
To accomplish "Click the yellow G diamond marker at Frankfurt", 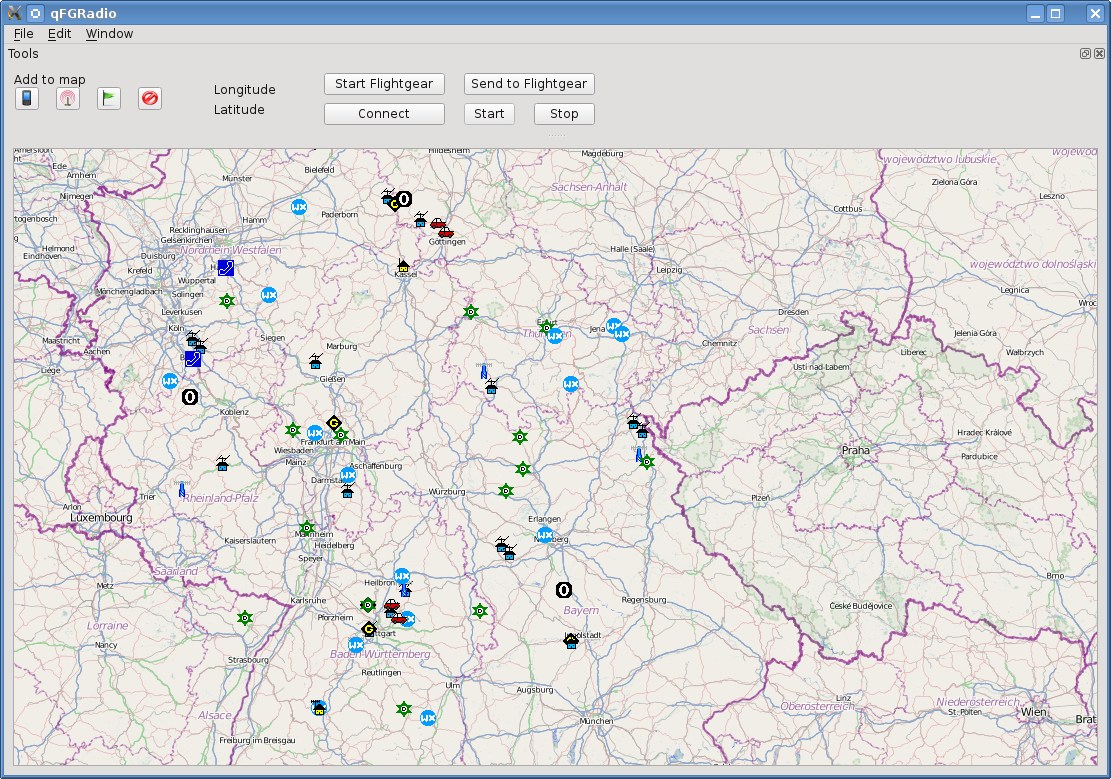I will (x=334, y=424).
